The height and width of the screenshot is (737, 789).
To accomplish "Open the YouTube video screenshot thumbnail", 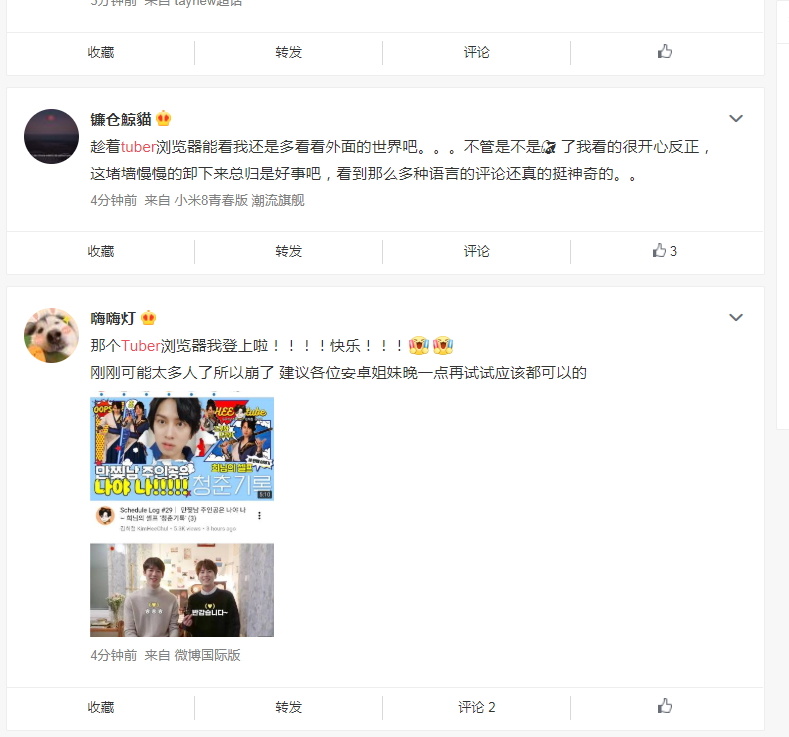I will click(x=182, y=463).
